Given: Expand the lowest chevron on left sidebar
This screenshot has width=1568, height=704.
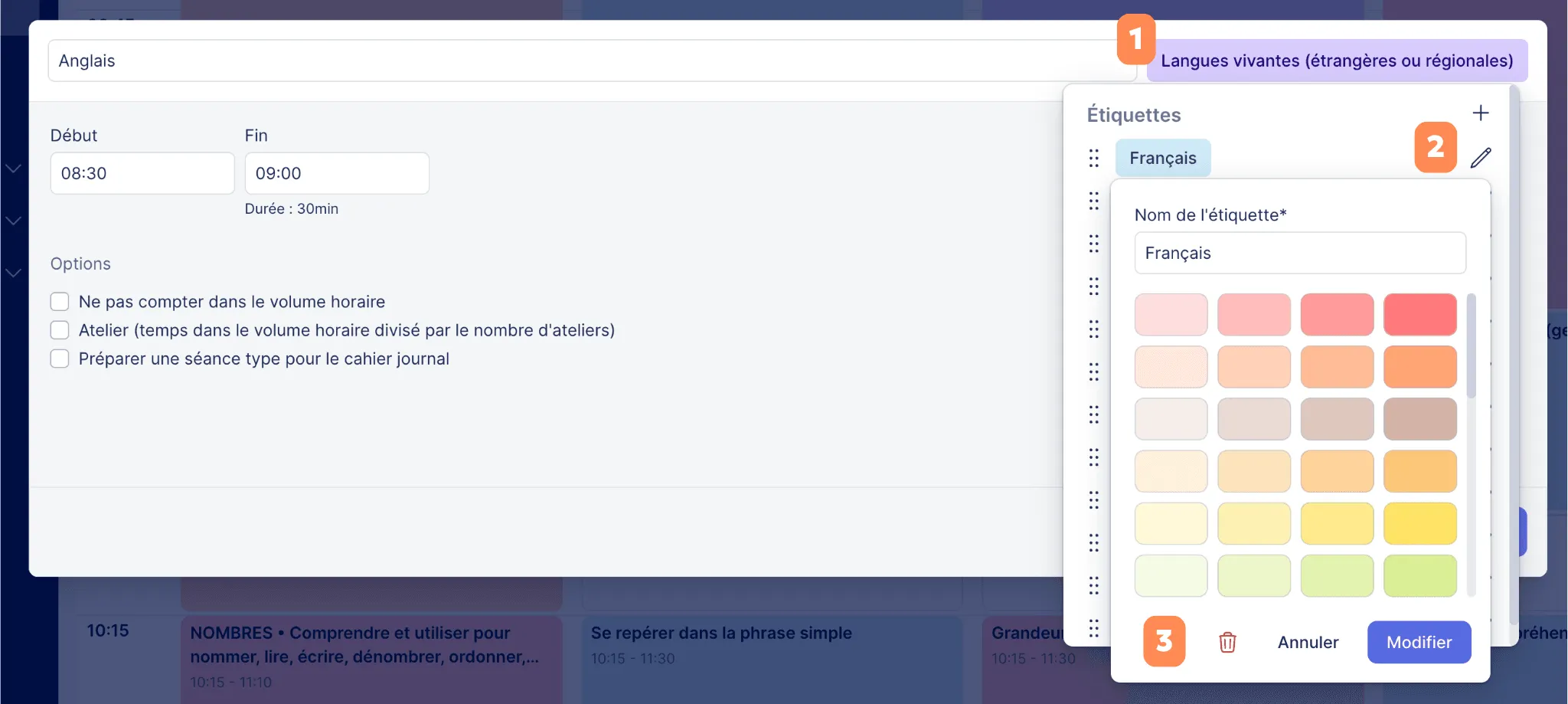Looking at the screenshot, I should [13, 273].
